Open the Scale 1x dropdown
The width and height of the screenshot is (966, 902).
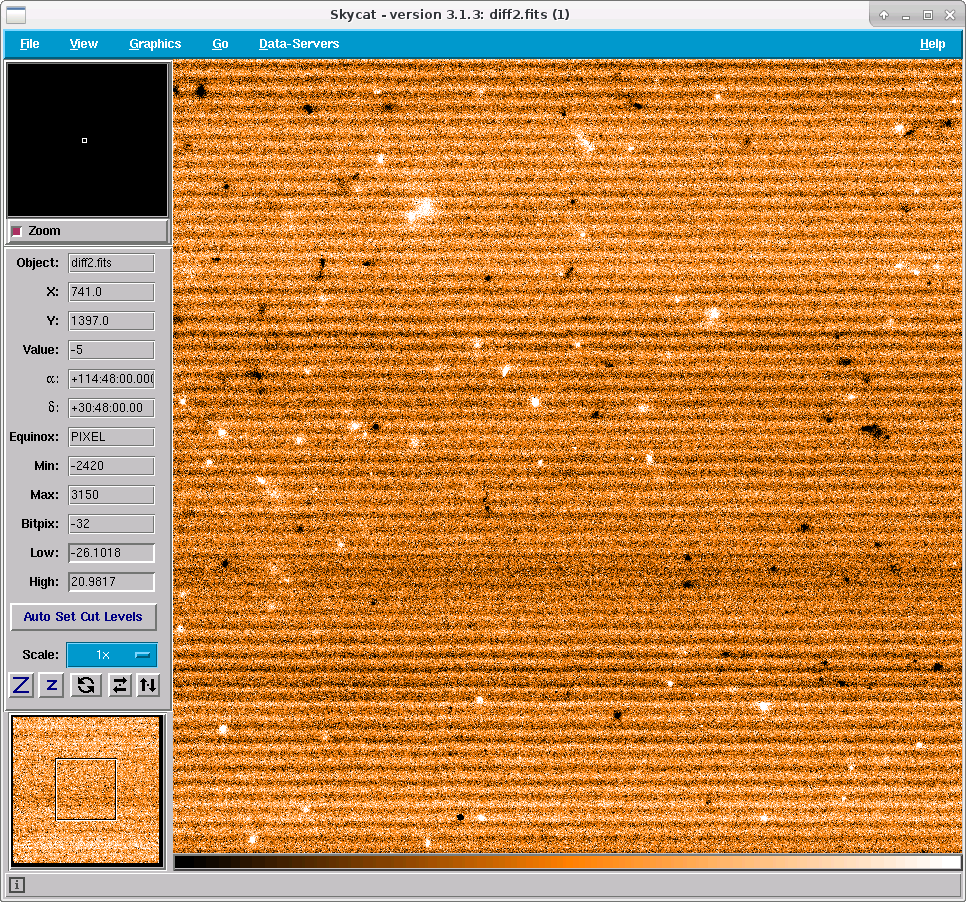point(112,654)
